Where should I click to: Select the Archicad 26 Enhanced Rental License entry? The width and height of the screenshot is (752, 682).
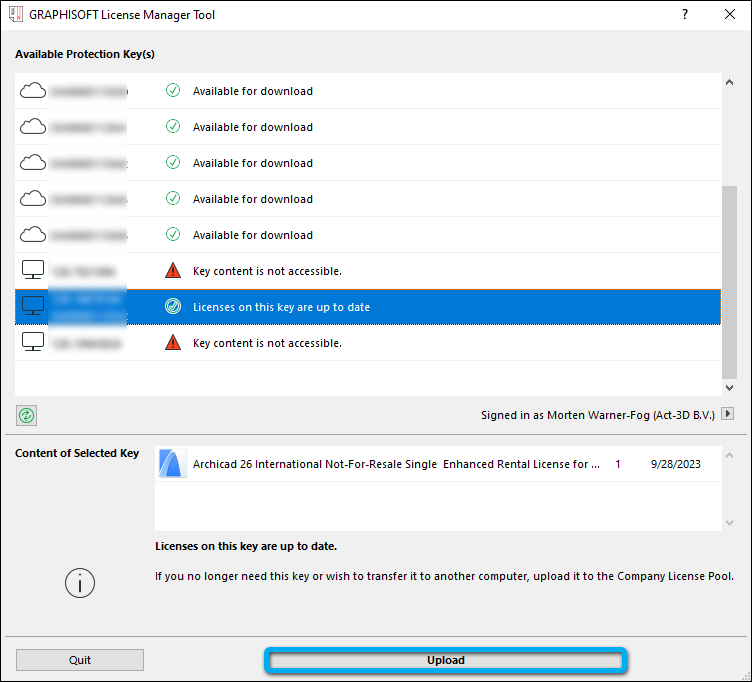395,464
